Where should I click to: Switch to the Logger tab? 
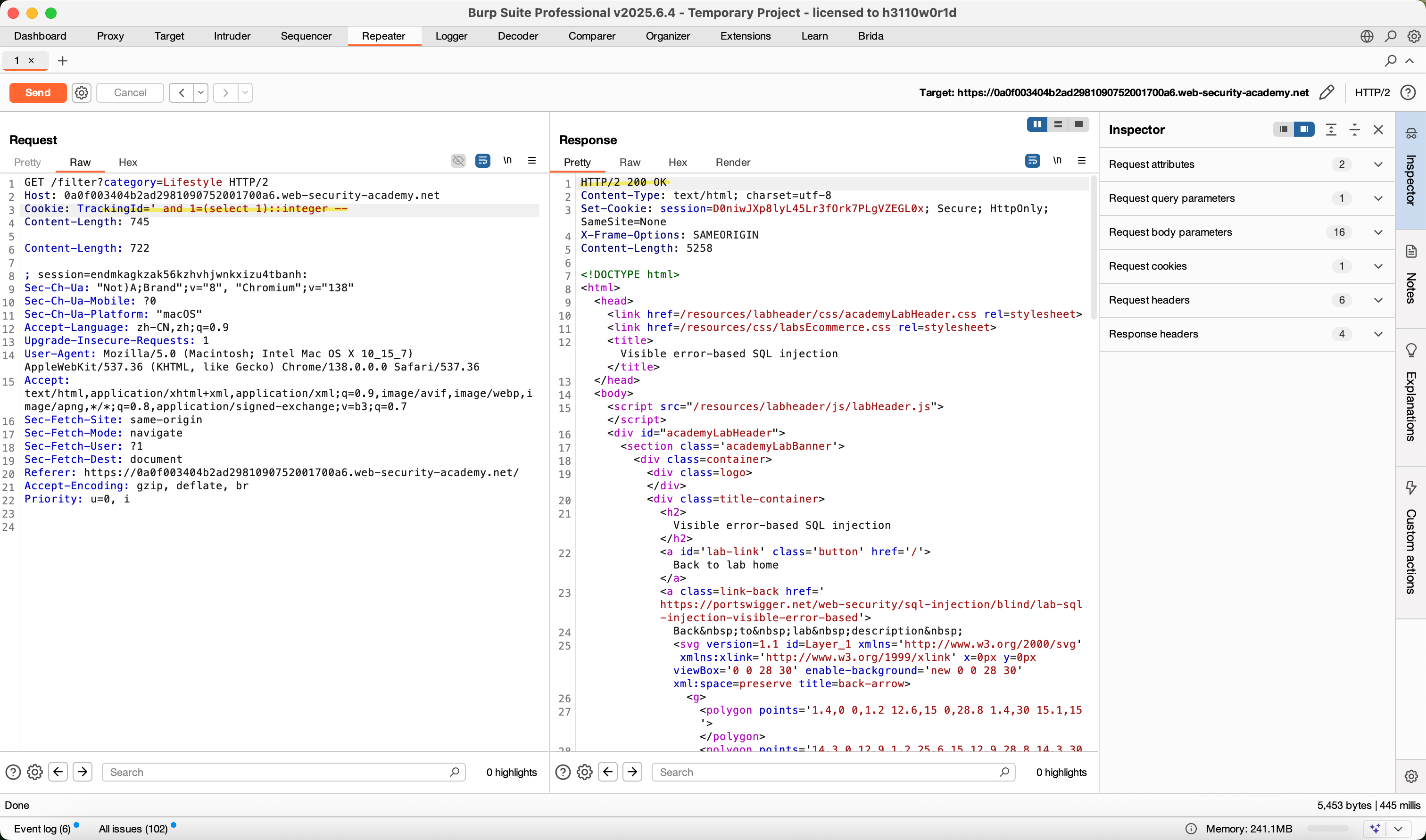[x=451, y=36]
